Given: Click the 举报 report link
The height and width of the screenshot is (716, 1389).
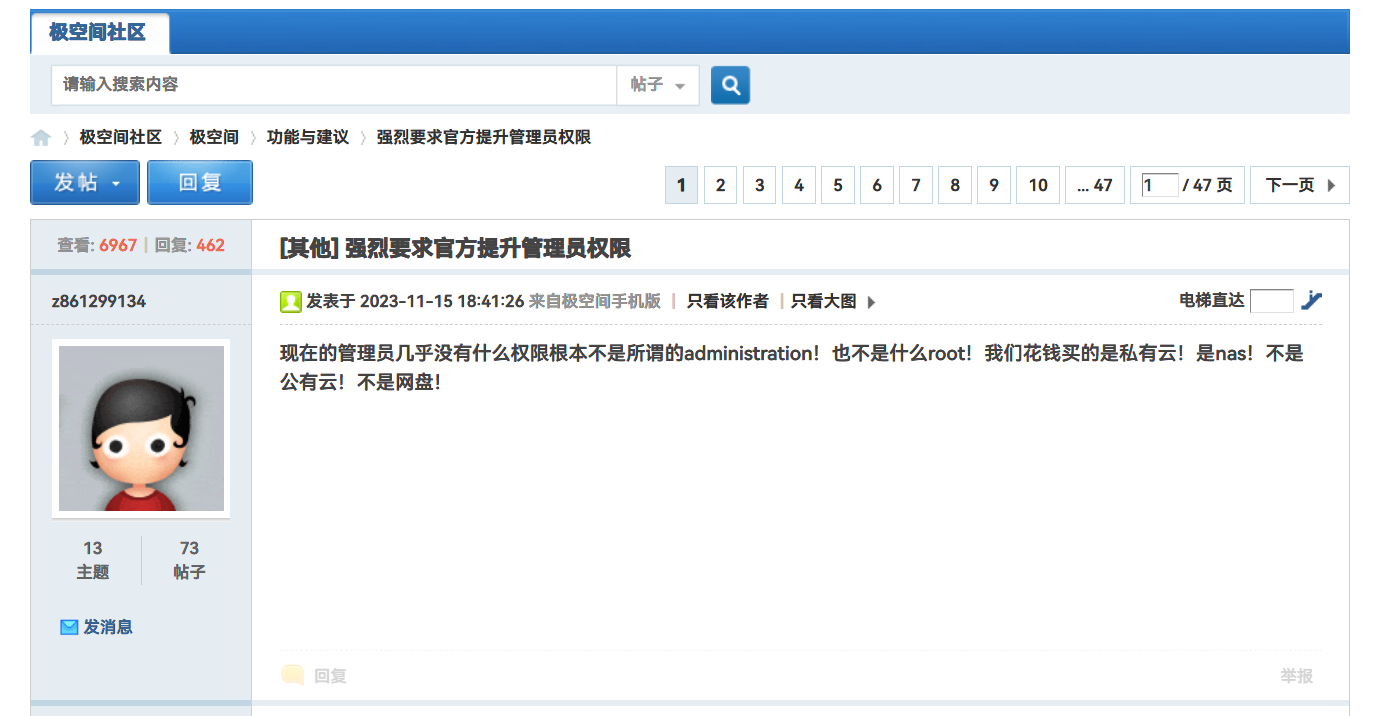Looking at the screenshot, I should click(1296, 676).
